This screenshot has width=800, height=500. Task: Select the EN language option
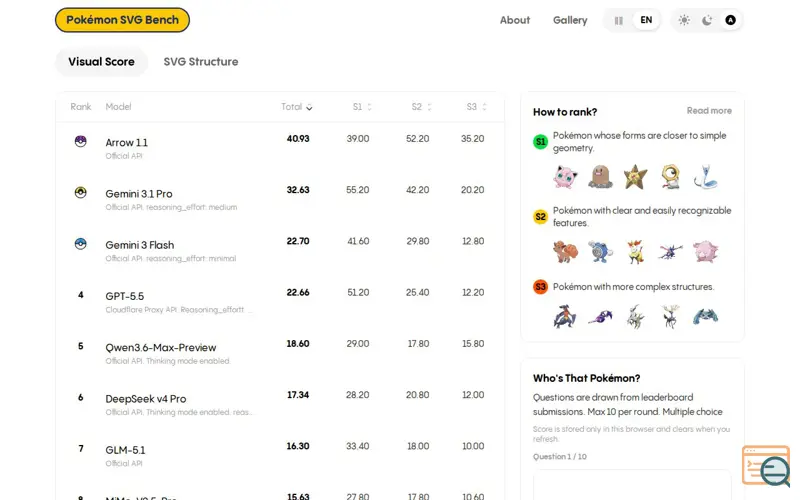tap(646, 20)
